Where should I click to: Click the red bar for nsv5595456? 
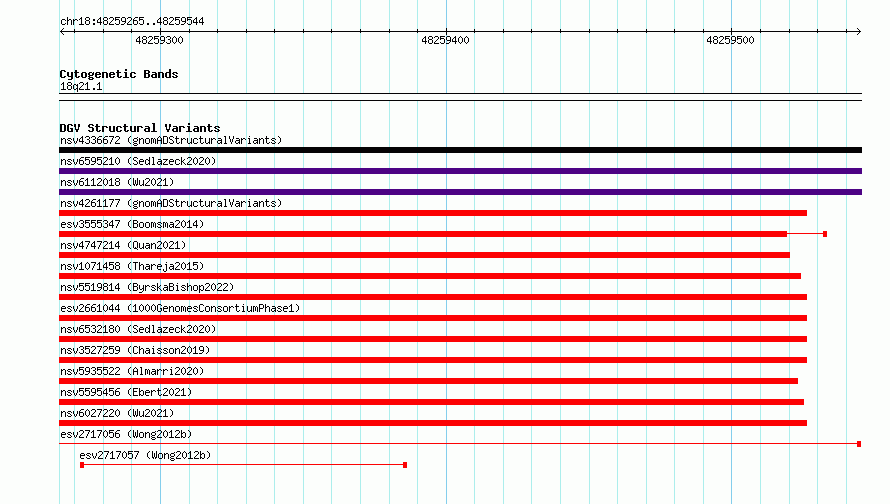(x=431, y=402)
